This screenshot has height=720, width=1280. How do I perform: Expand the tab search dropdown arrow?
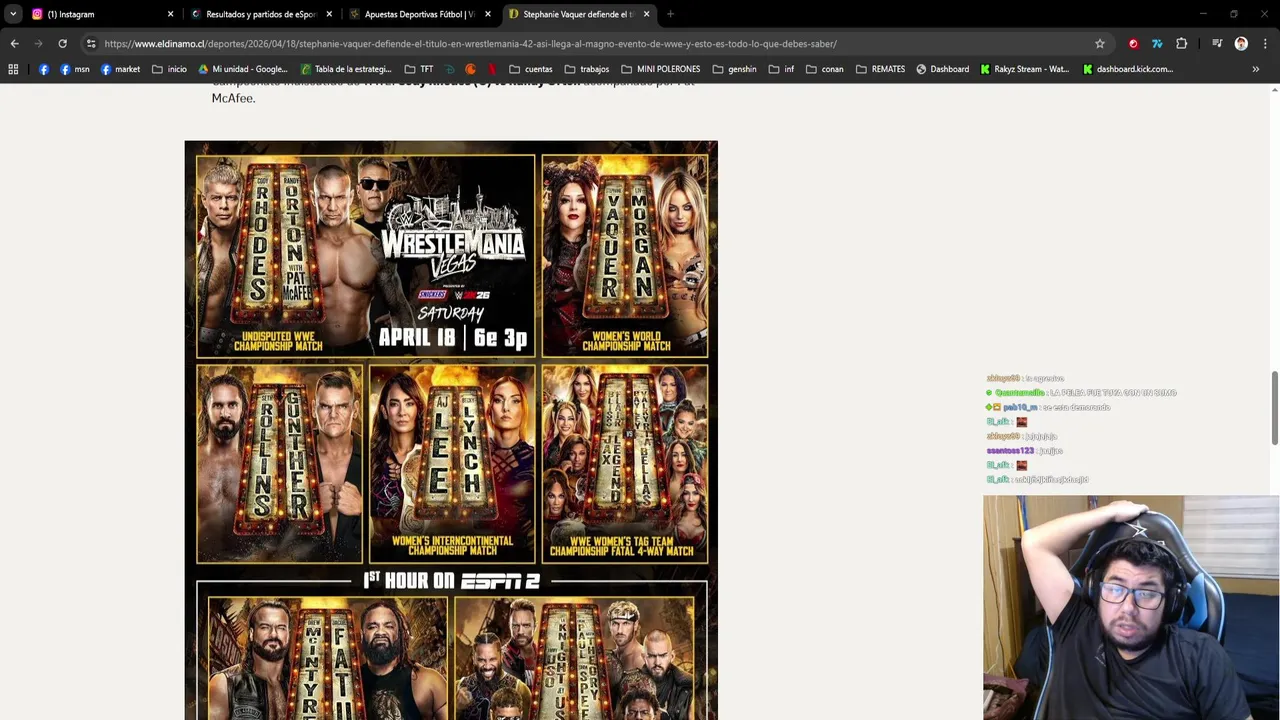point(13,14)
